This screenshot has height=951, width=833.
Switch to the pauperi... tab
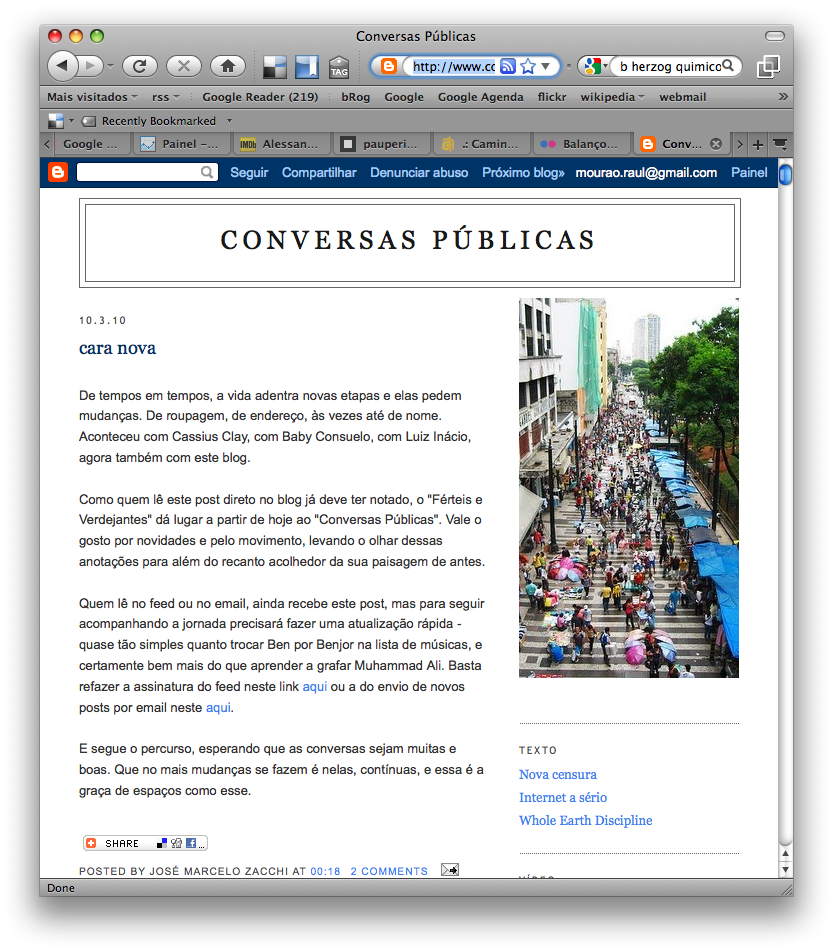(382, 144)
